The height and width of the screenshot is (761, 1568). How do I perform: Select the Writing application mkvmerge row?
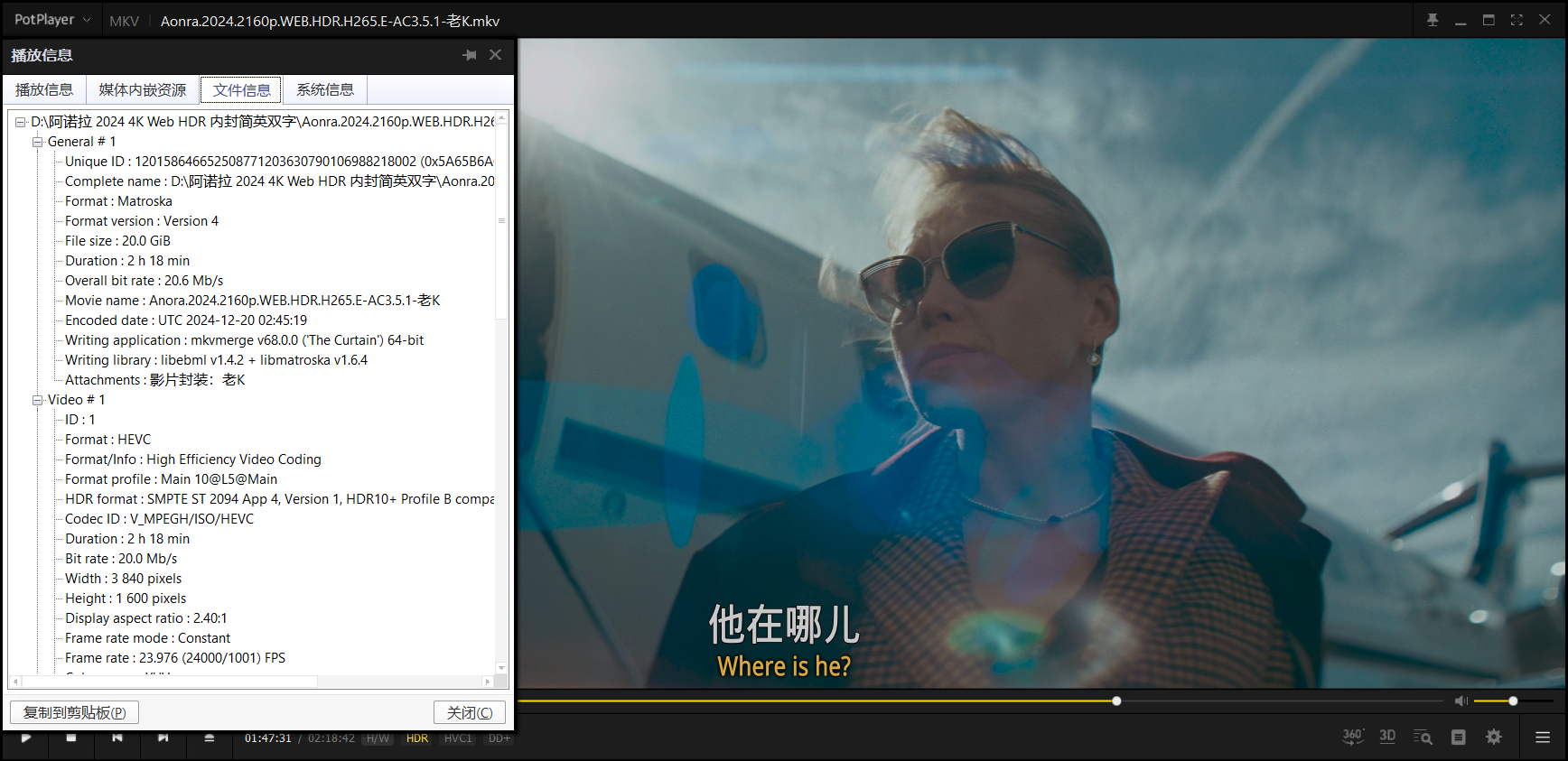[244, 340]
